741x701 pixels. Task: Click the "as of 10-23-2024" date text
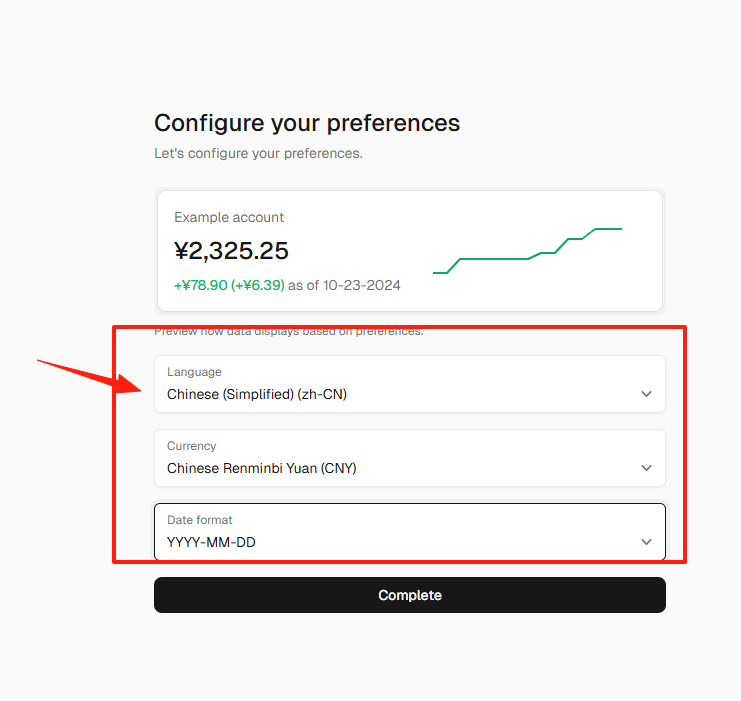[344, 285]
